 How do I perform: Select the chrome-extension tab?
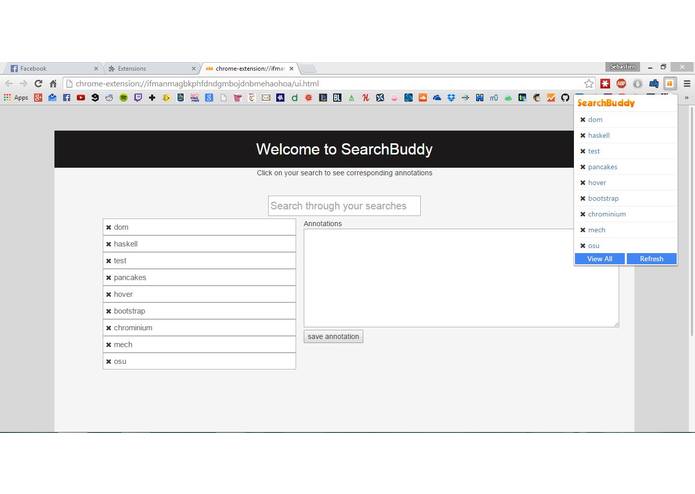(x=250, y=68)
